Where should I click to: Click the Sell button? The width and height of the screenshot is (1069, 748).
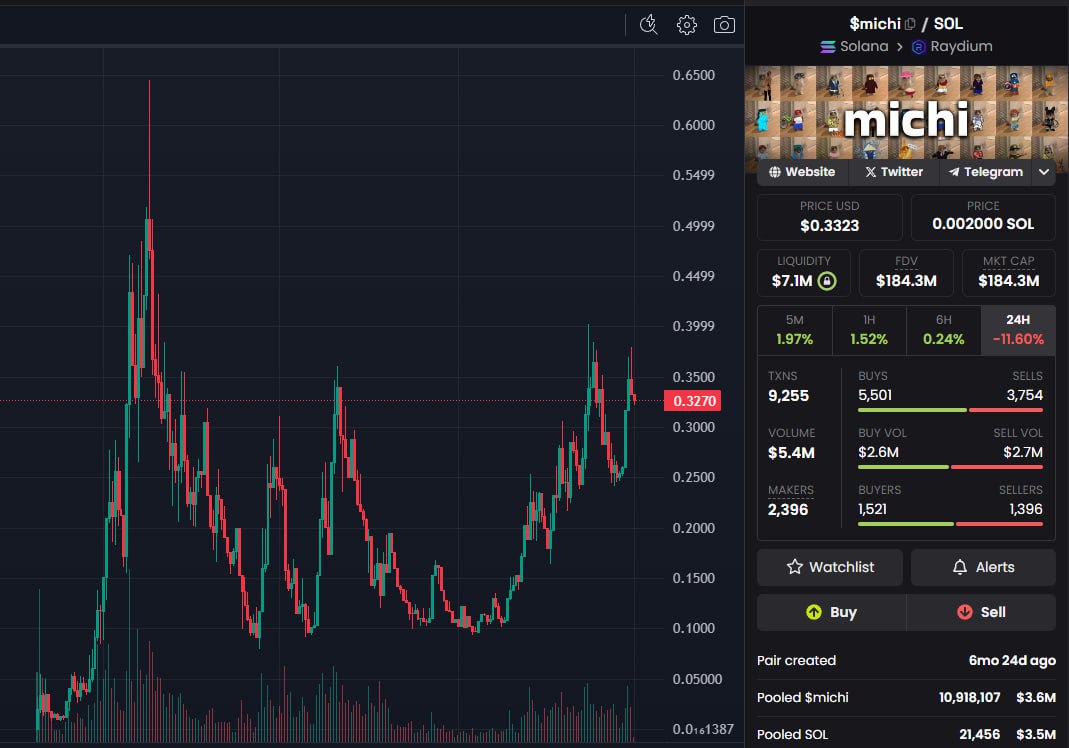click(x=981, y=612)
